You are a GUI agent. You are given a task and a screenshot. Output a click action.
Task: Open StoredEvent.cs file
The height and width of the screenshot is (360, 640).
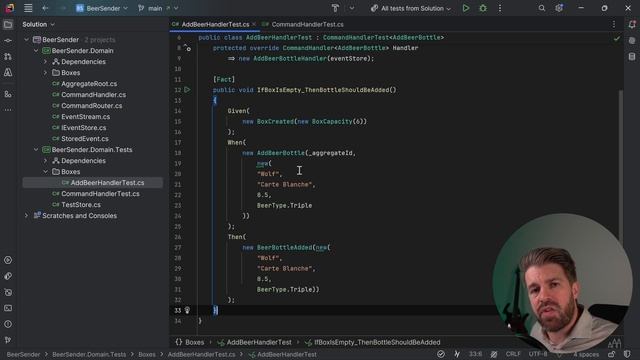pos(85,139)
